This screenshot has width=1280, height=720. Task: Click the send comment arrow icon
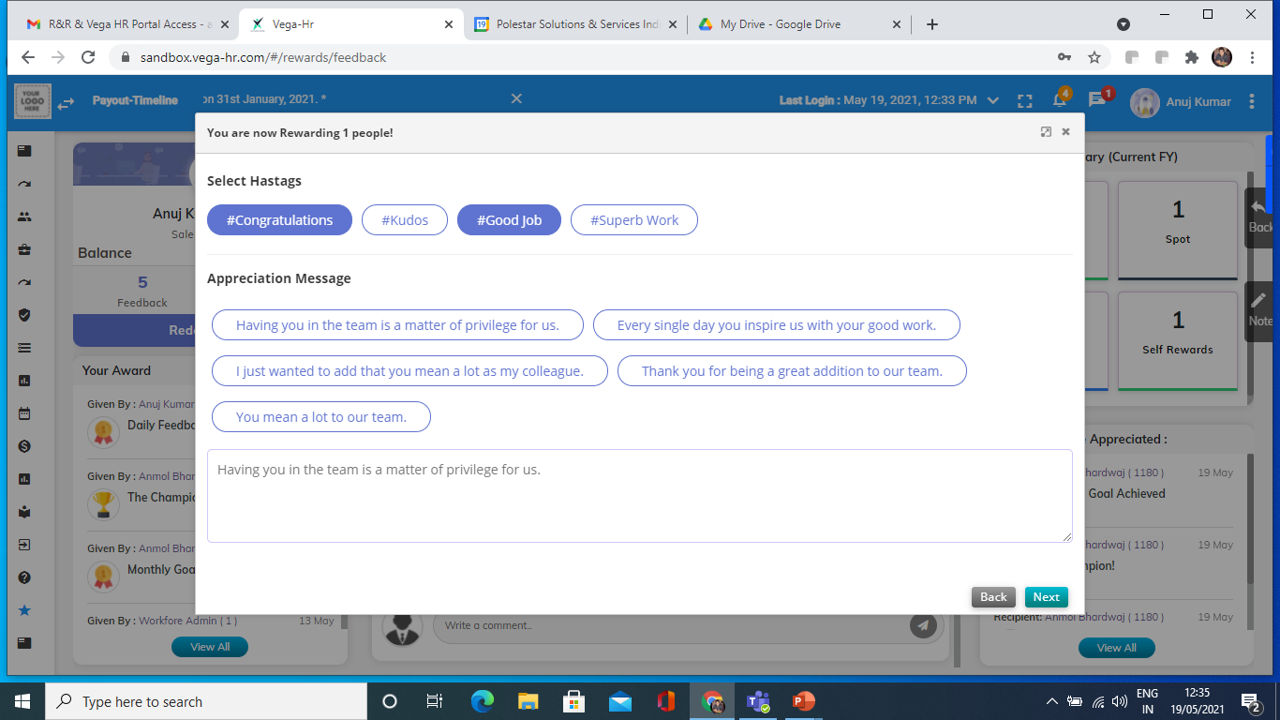(923, 626)
